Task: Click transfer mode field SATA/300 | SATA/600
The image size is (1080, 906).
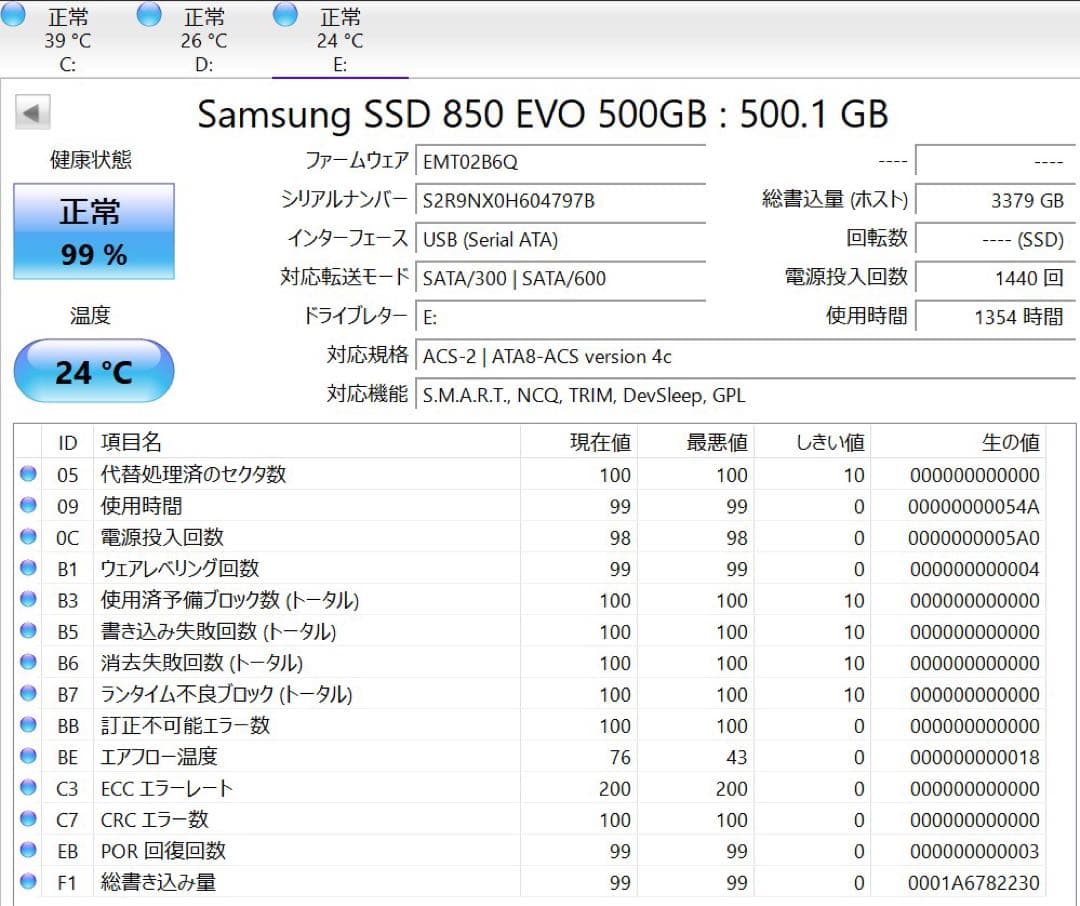Action: tap(561, 278)
